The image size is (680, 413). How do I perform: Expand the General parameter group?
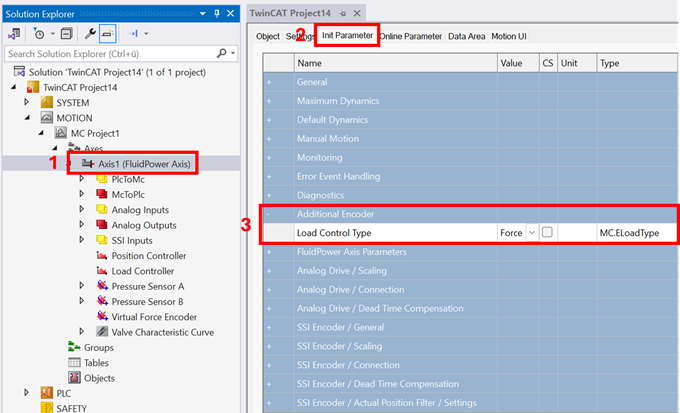(269, 82)
